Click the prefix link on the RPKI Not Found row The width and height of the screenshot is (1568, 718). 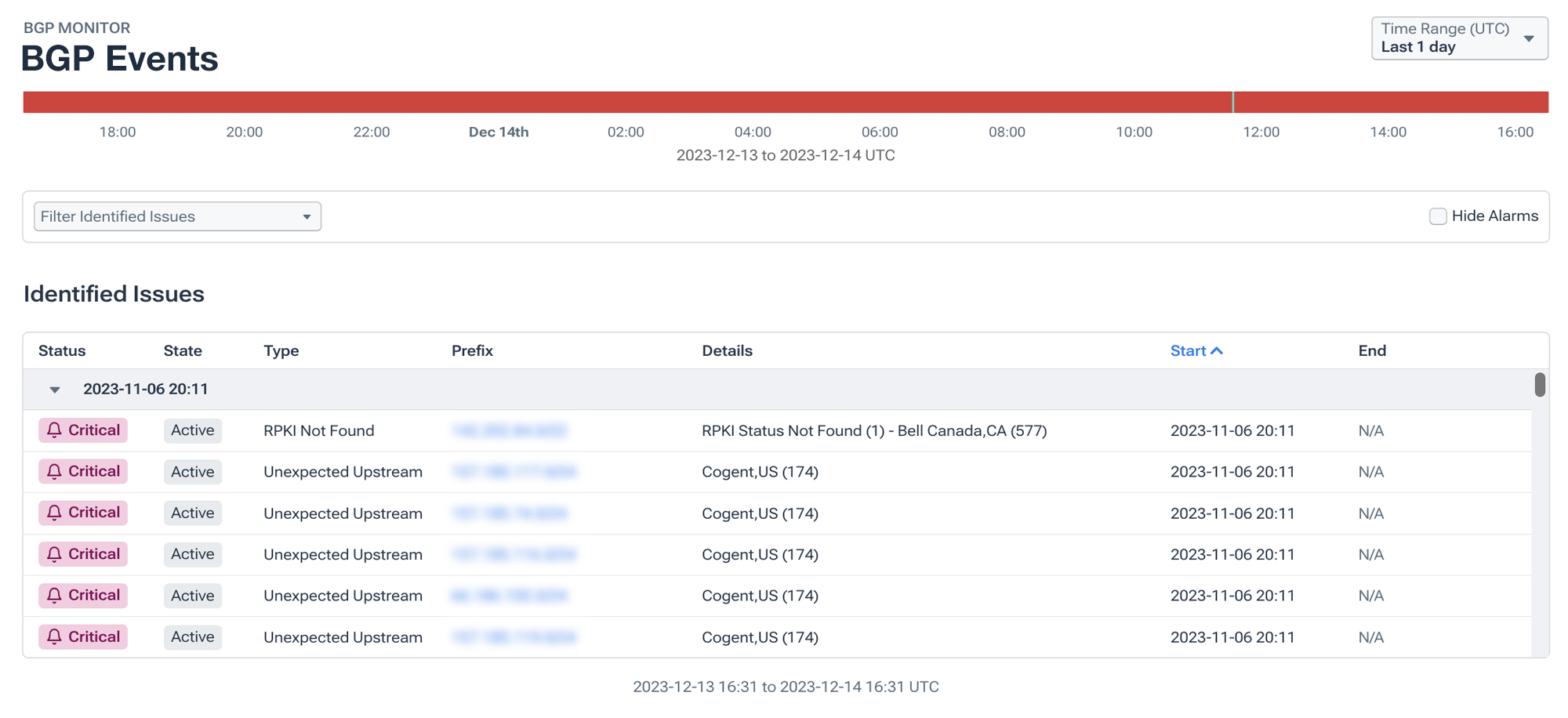click(x=510, y=430)
